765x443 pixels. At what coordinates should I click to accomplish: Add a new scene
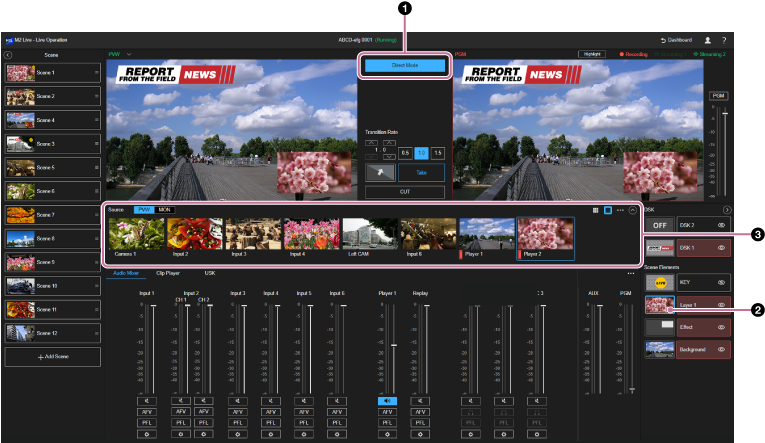pyautogui.click(x=53, y=357)
